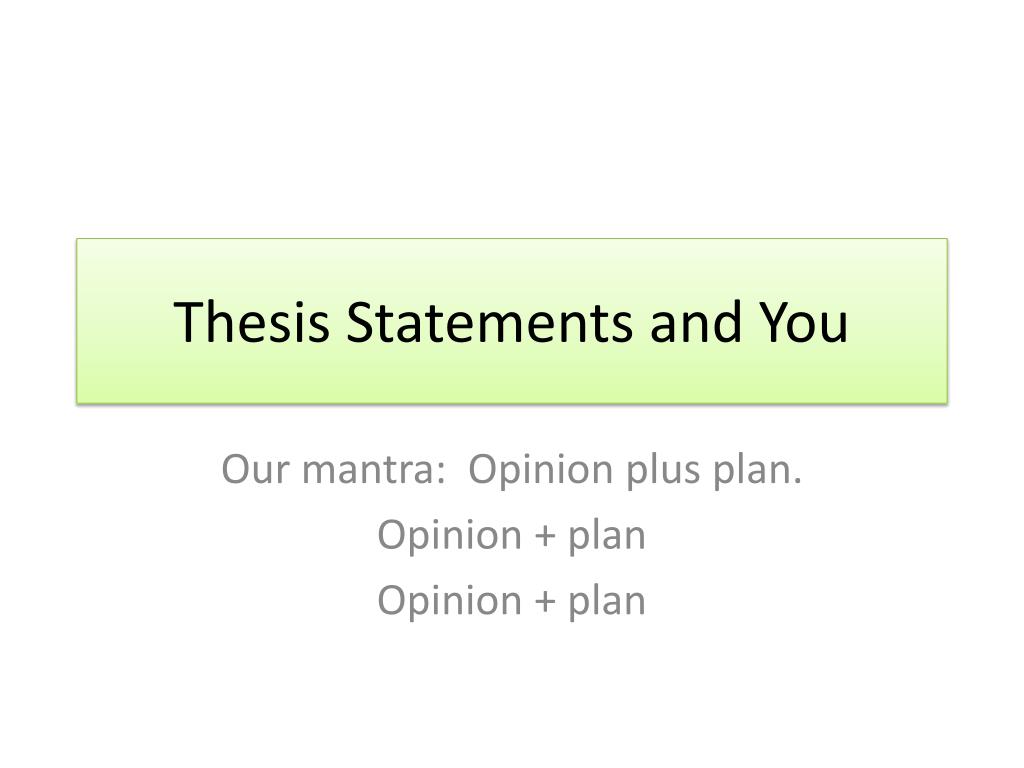Click the word "You" in the title
Image resolution: width=1024 pixels, height=768 pixels.
click(x=804, y=321)
